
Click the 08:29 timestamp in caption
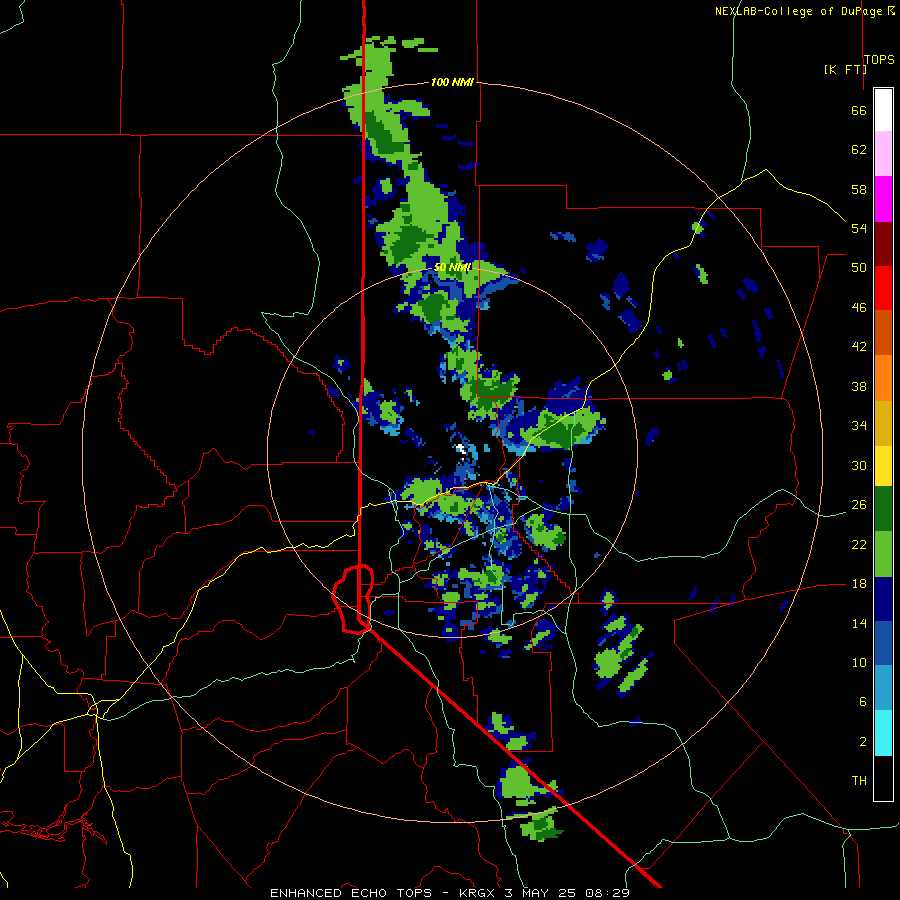coord(607,893)
